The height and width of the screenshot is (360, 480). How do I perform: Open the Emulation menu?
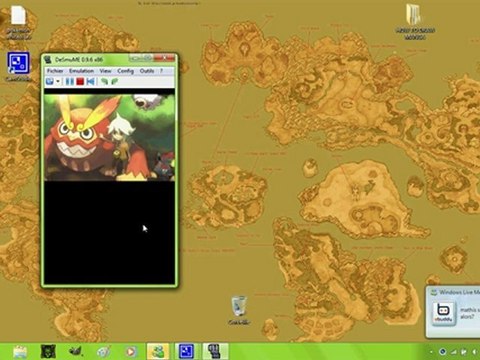[81, 71]
